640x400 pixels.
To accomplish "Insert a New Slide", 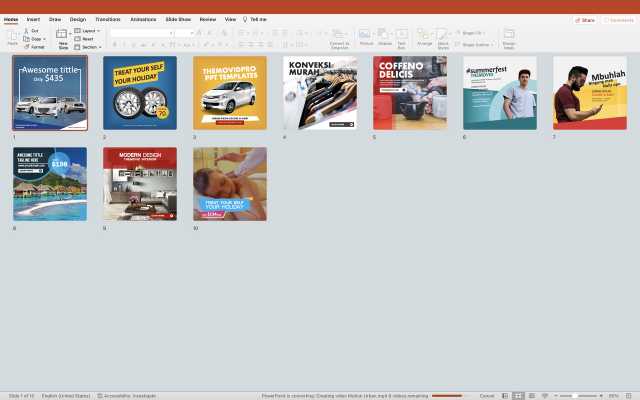I will tap(63, 36).
